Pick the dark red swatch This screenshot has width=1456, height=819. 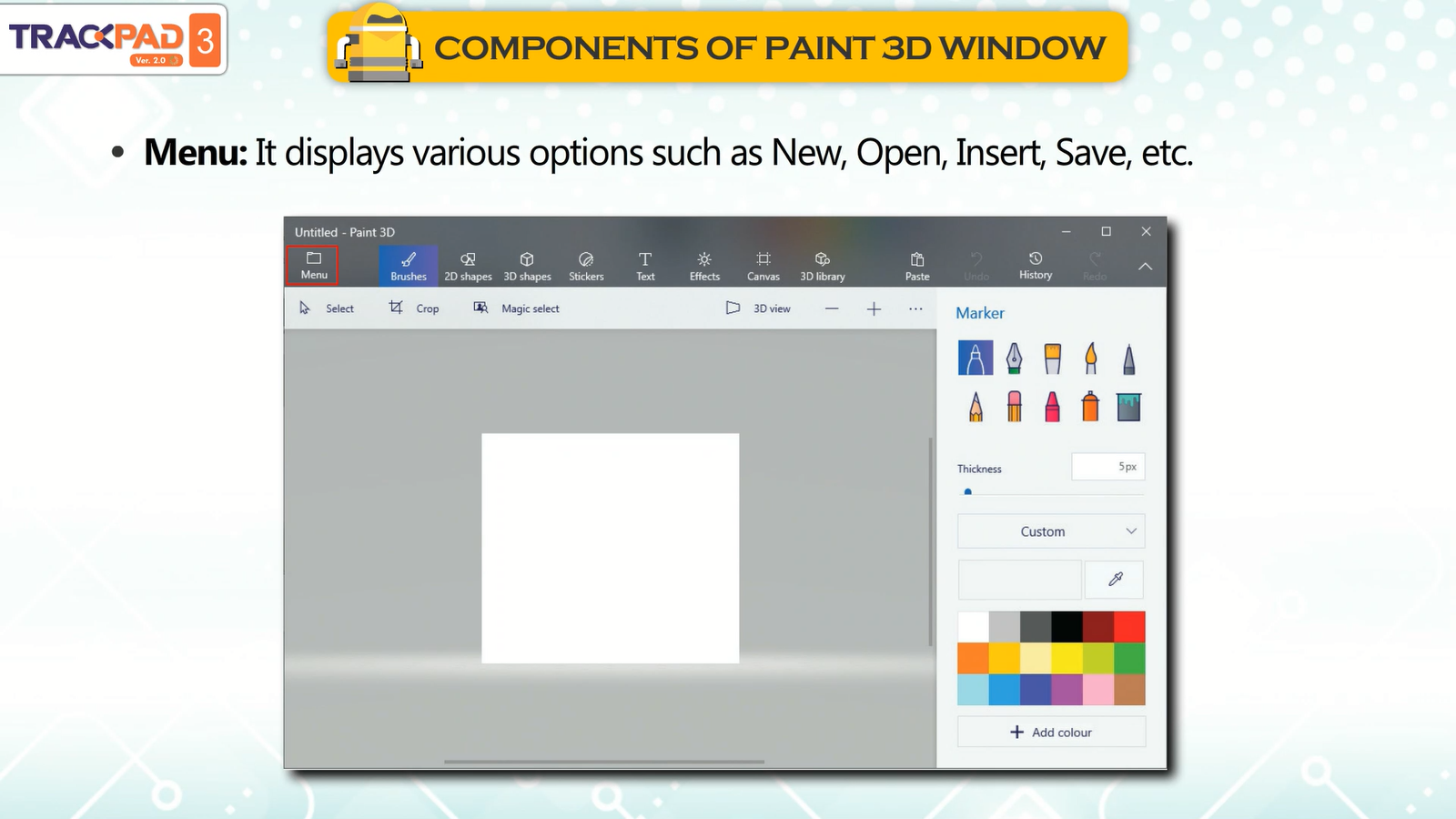pyautogui.click(x=1098, y=627)
